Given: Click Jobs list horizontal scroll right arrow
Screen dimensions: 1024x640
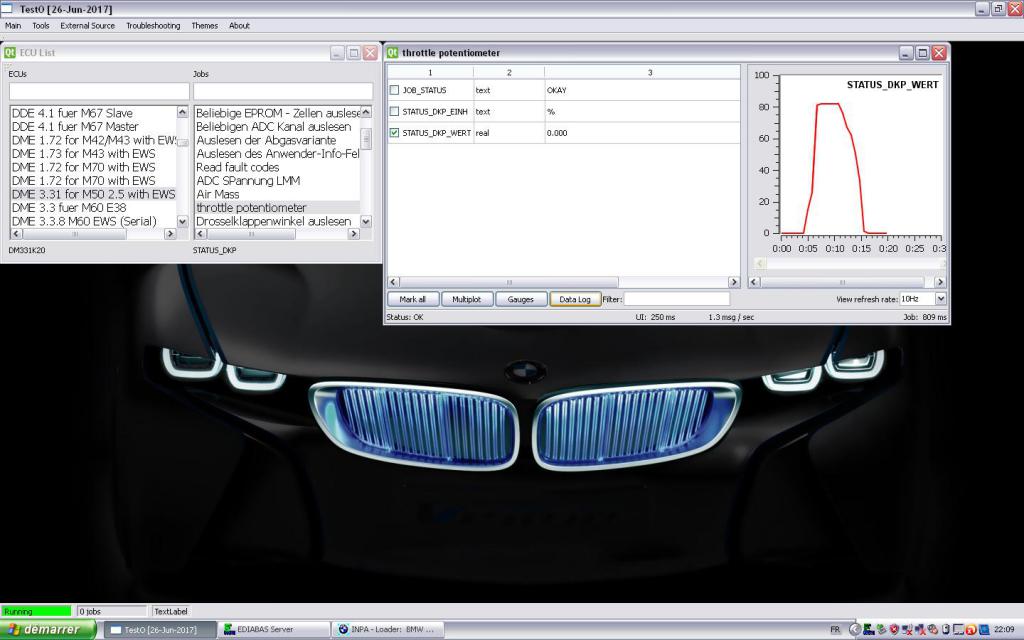Looking at the screenshot, I should point(354,234).
